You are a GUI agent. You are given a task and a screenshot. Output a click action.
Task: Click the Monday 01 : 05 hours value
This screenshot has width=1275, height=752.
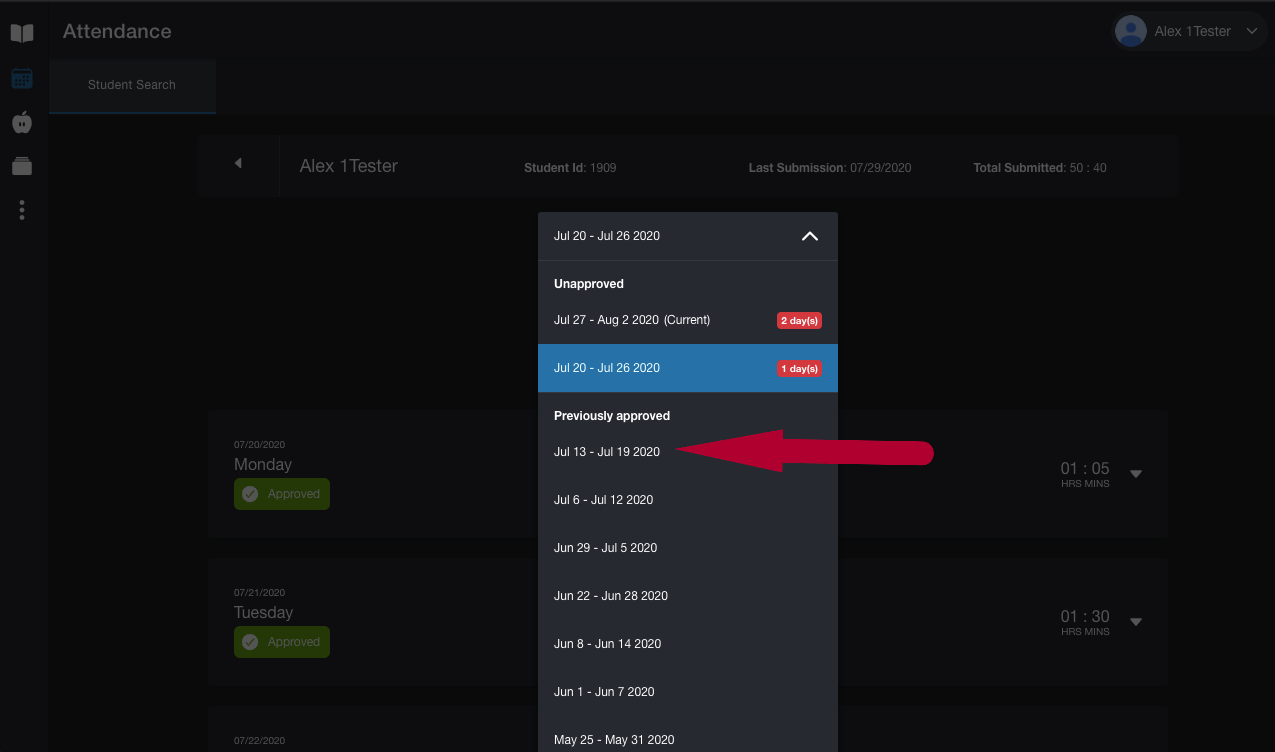(x=1085, y=469)
